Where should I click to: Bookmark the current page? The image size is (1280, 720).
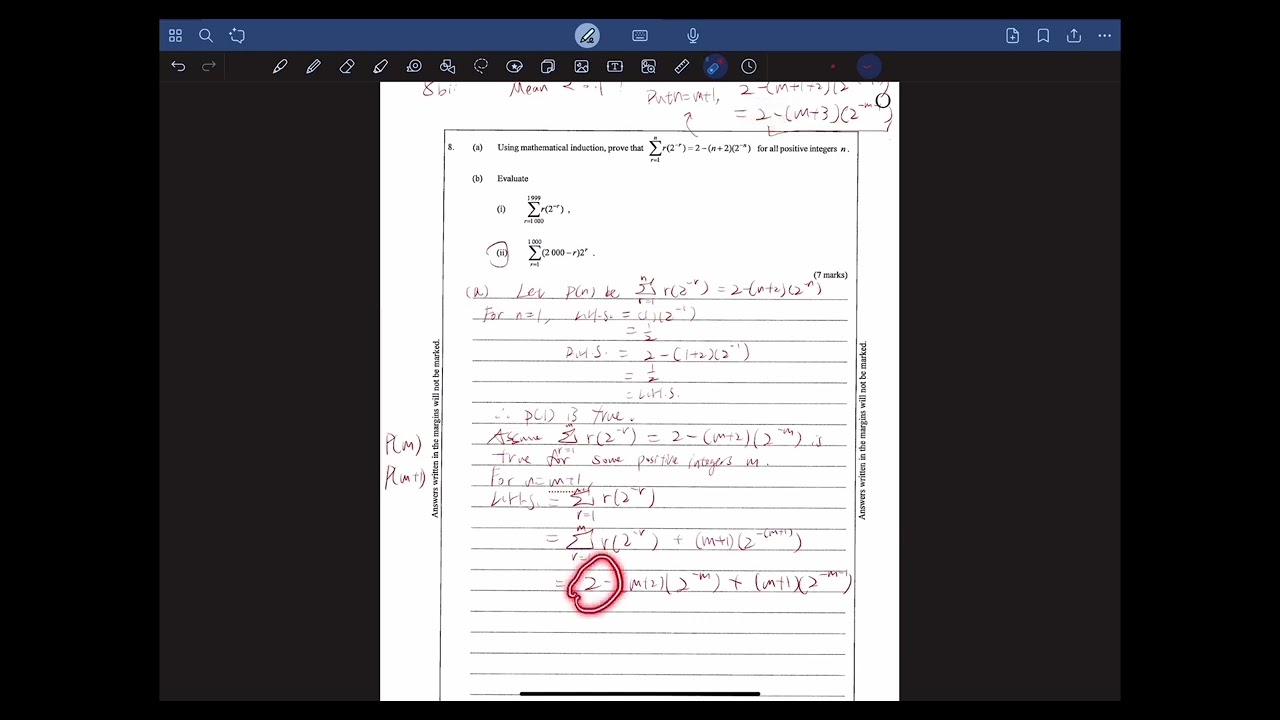[1043, 36]
